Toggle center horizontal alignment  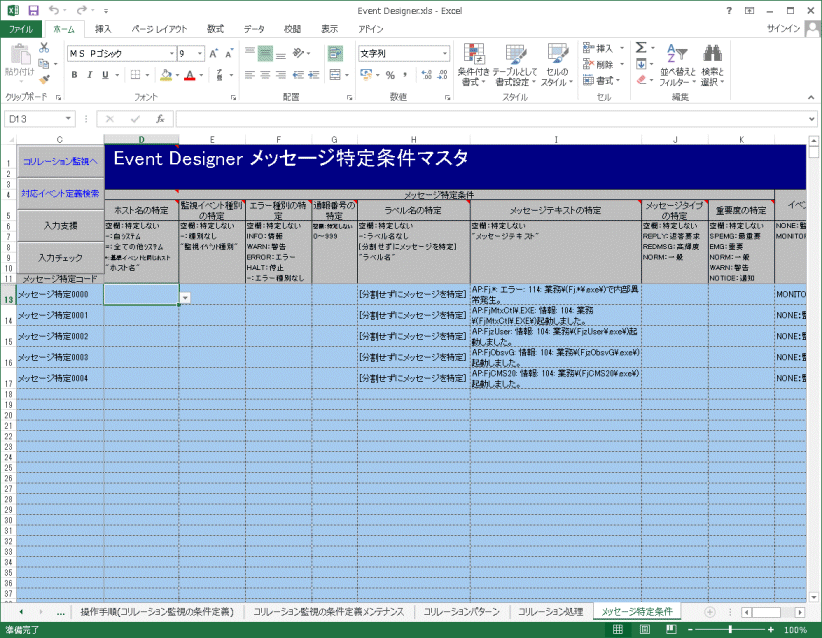[x=265, y=75]
